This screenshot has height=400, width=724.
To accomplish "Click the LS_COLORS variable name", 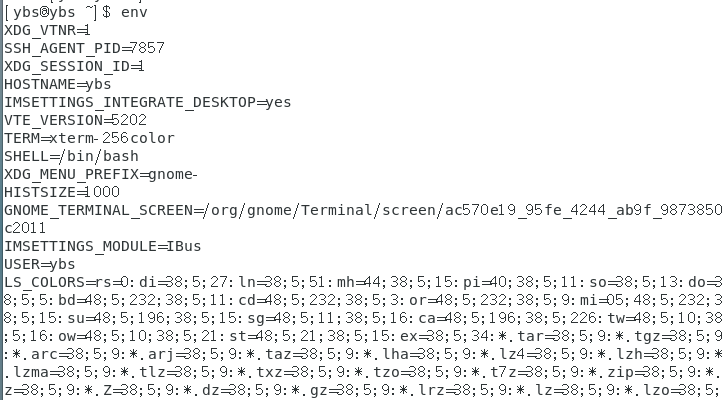I will (x=42, y=282).
